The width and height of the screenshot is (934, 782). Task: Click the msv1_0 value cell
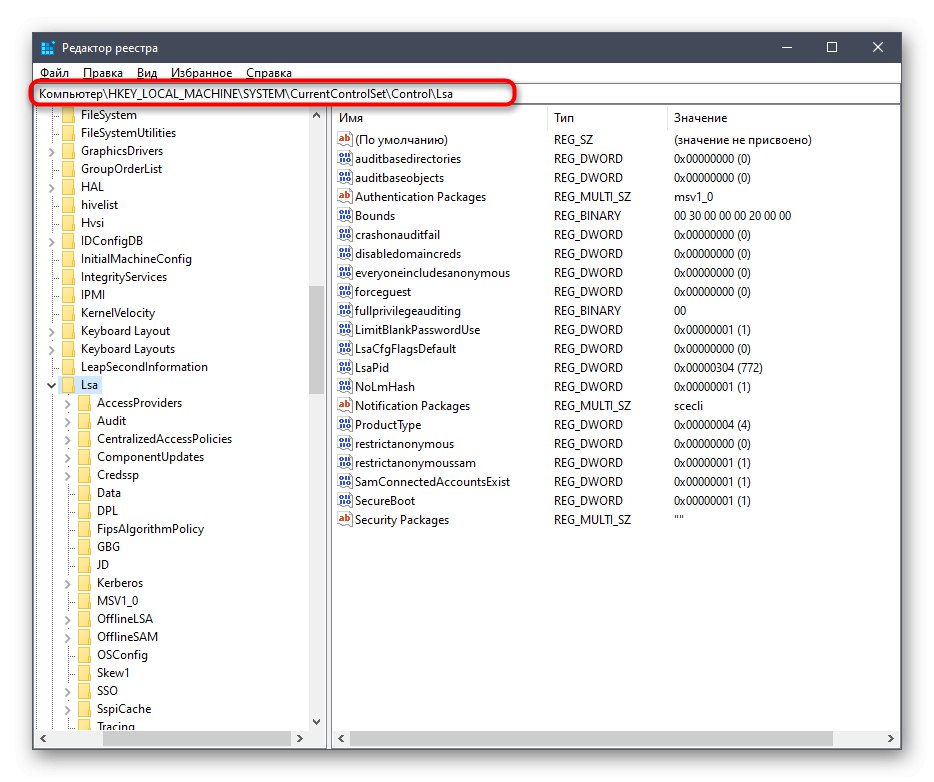coord(693,197)
